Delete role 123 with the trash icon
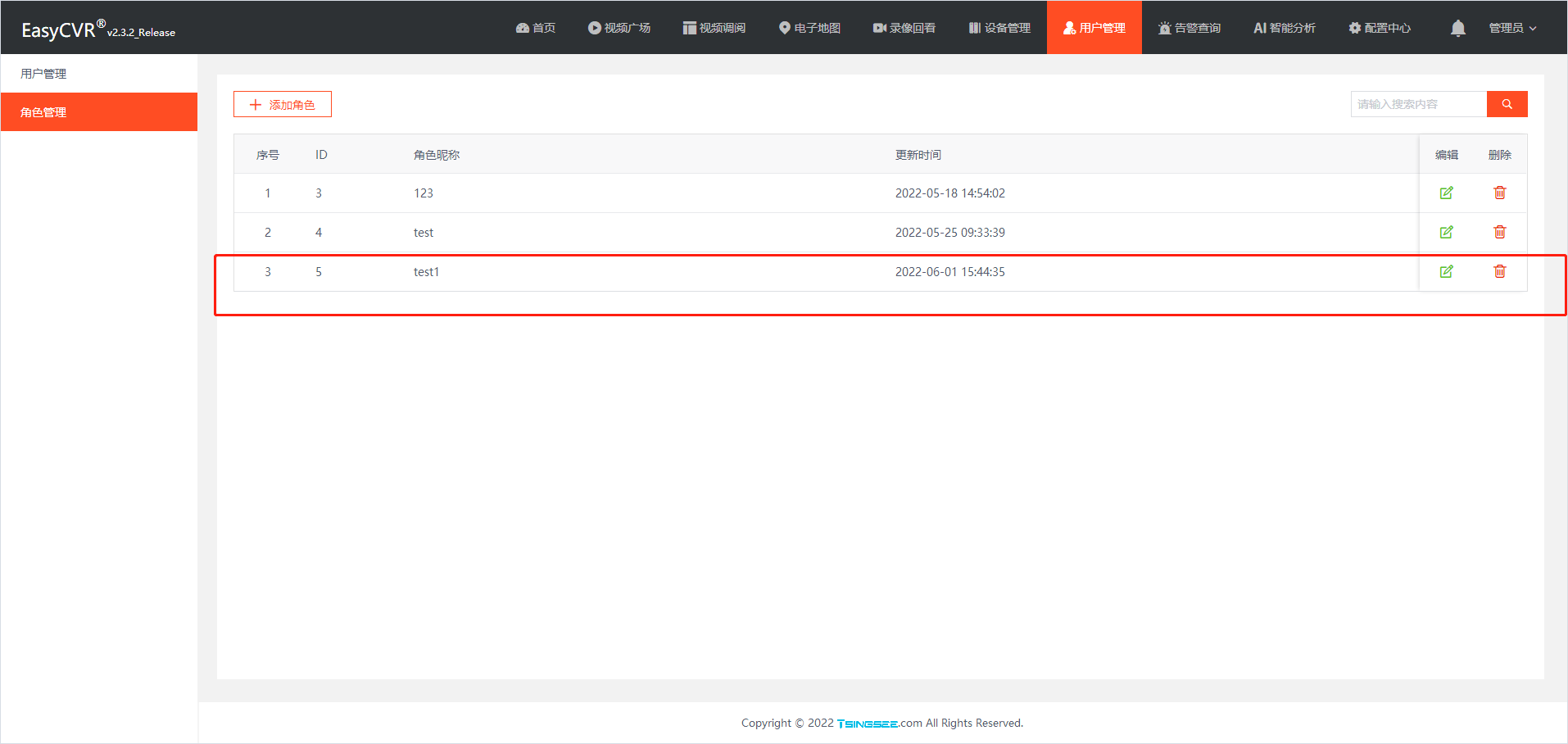Image resolution: width=1568 pixels, height=744 pixels. pos(1499,193)
